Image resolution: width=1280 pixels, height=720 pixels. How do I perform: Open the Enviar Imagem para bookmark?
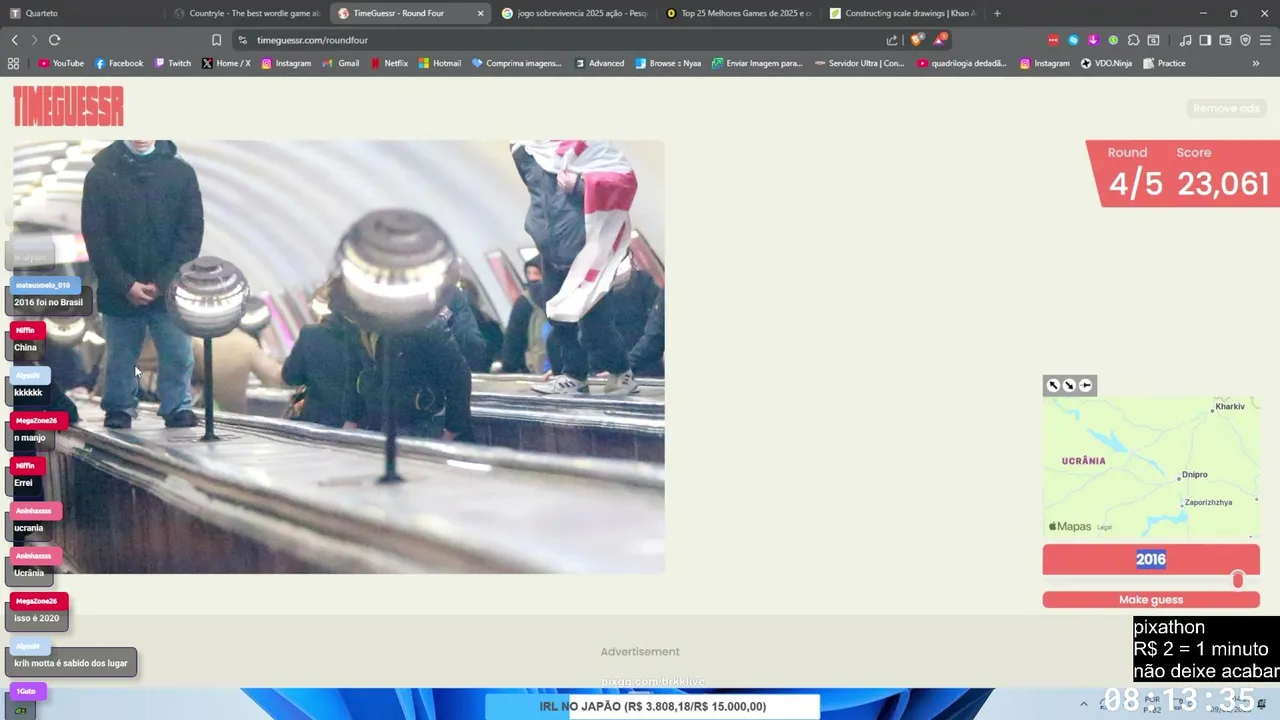(x=757, y=63)
